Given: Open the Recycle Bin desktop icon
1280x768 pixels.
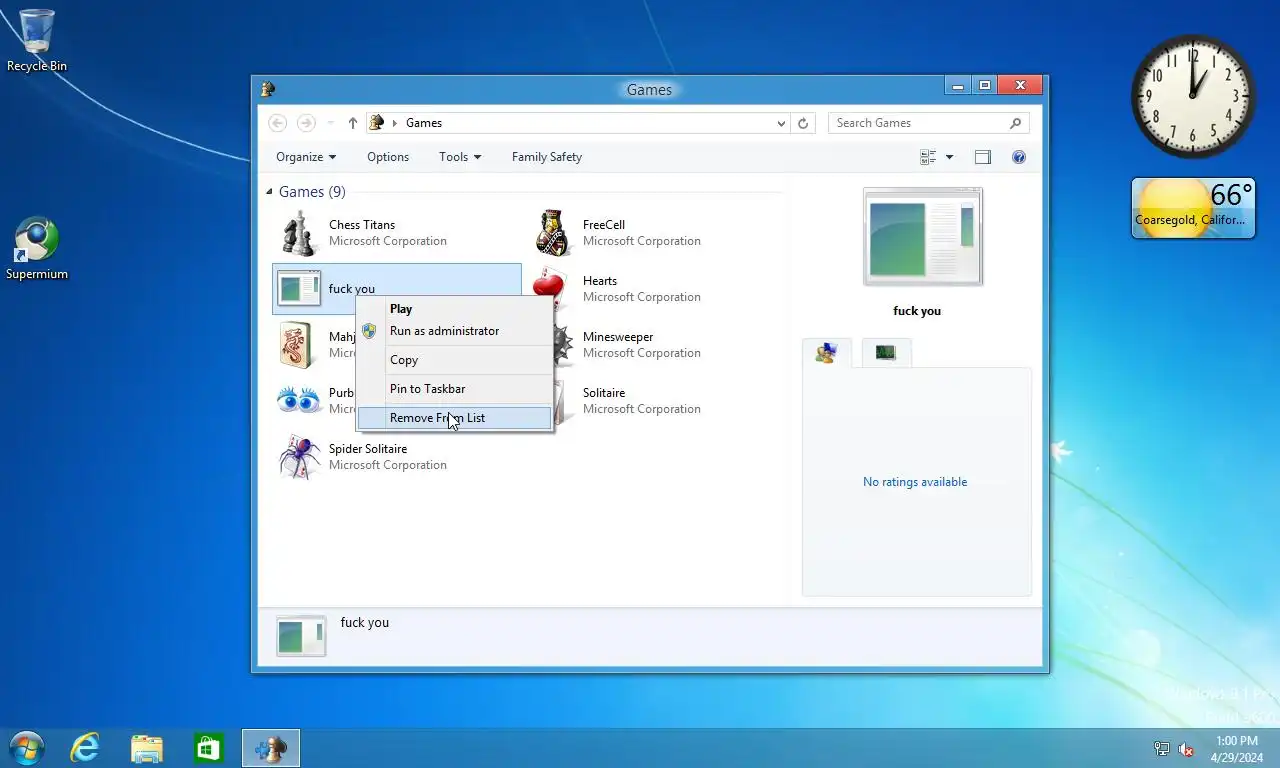Looking at the screenshot, I should click(x=37, y=40).
